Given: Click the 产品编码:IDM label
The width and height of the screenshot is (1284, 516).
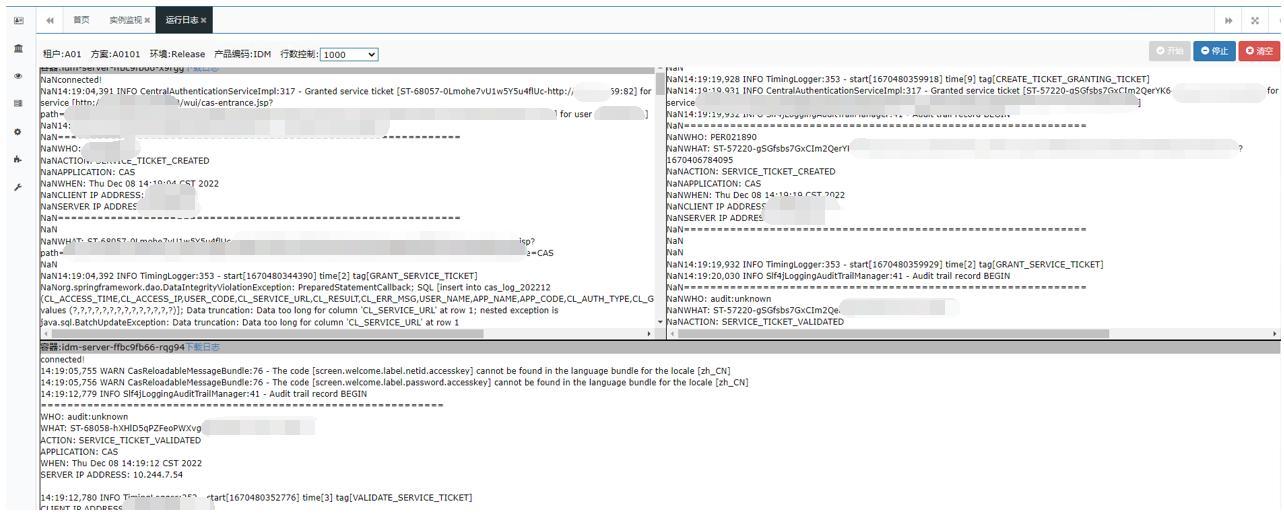Looking at the screenshot, I should tap(242, 55).
